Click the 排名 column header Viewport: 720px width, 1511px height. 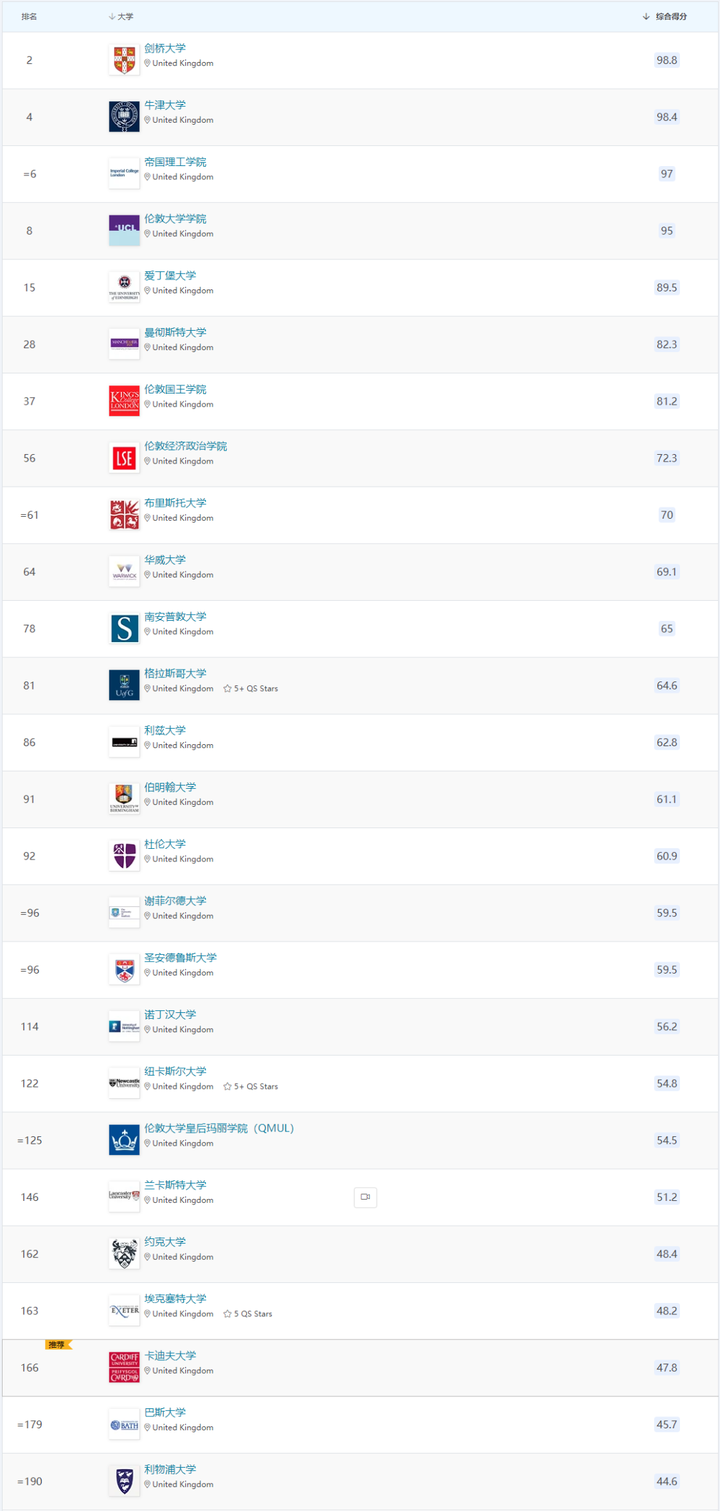pos(29,17)
